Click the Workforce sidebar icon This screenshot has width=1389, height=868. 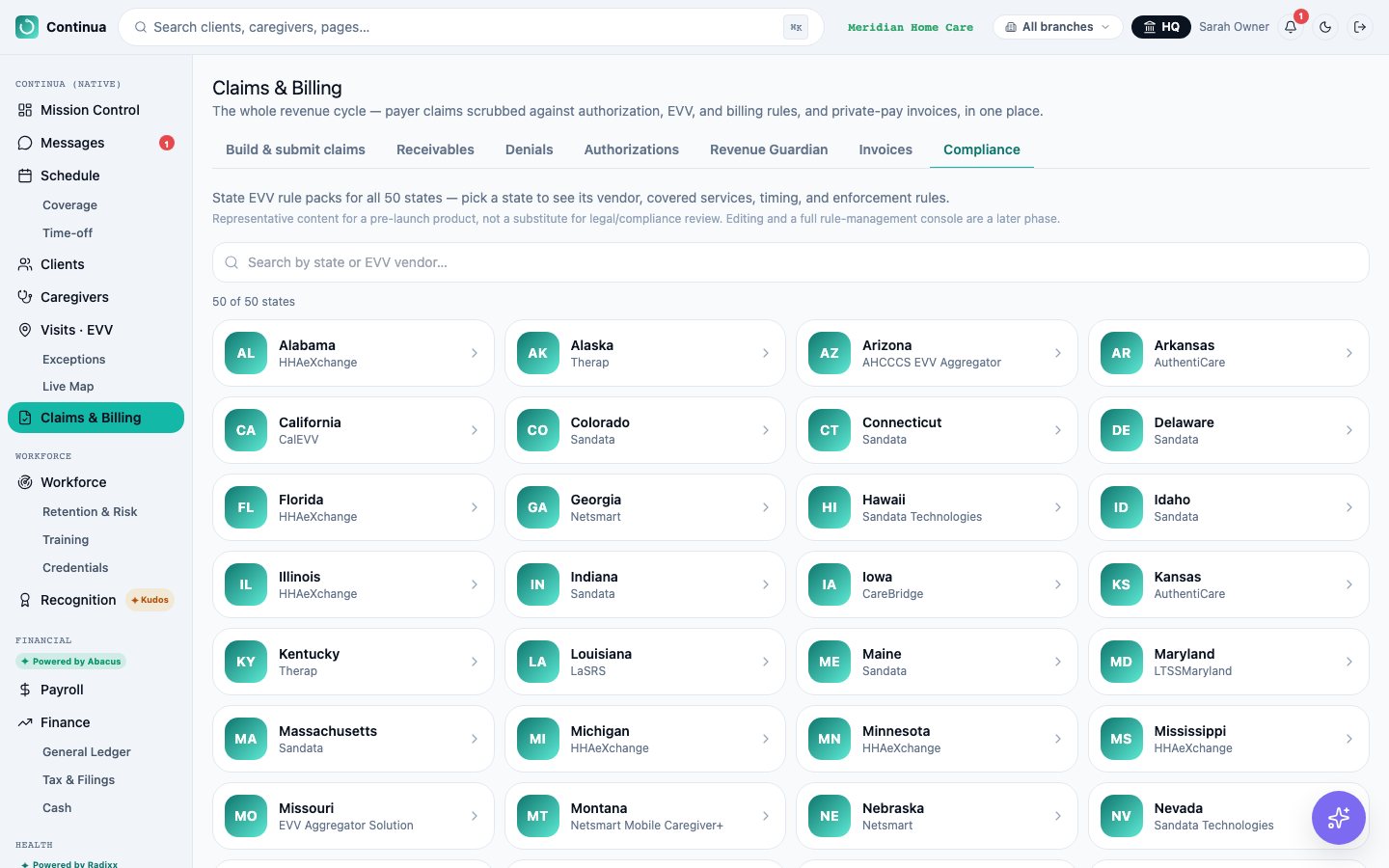click(x=25, y=482)
